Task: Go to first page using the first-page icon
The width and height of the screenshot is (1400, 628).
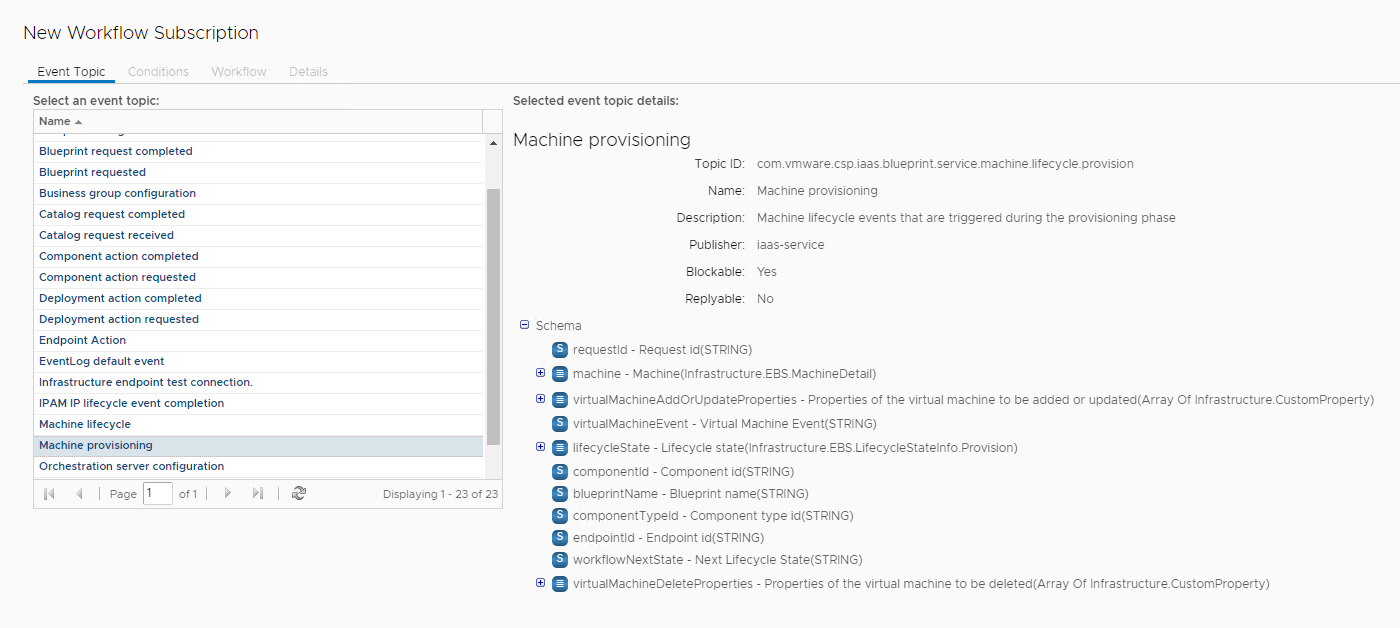Action: [48, 493]
